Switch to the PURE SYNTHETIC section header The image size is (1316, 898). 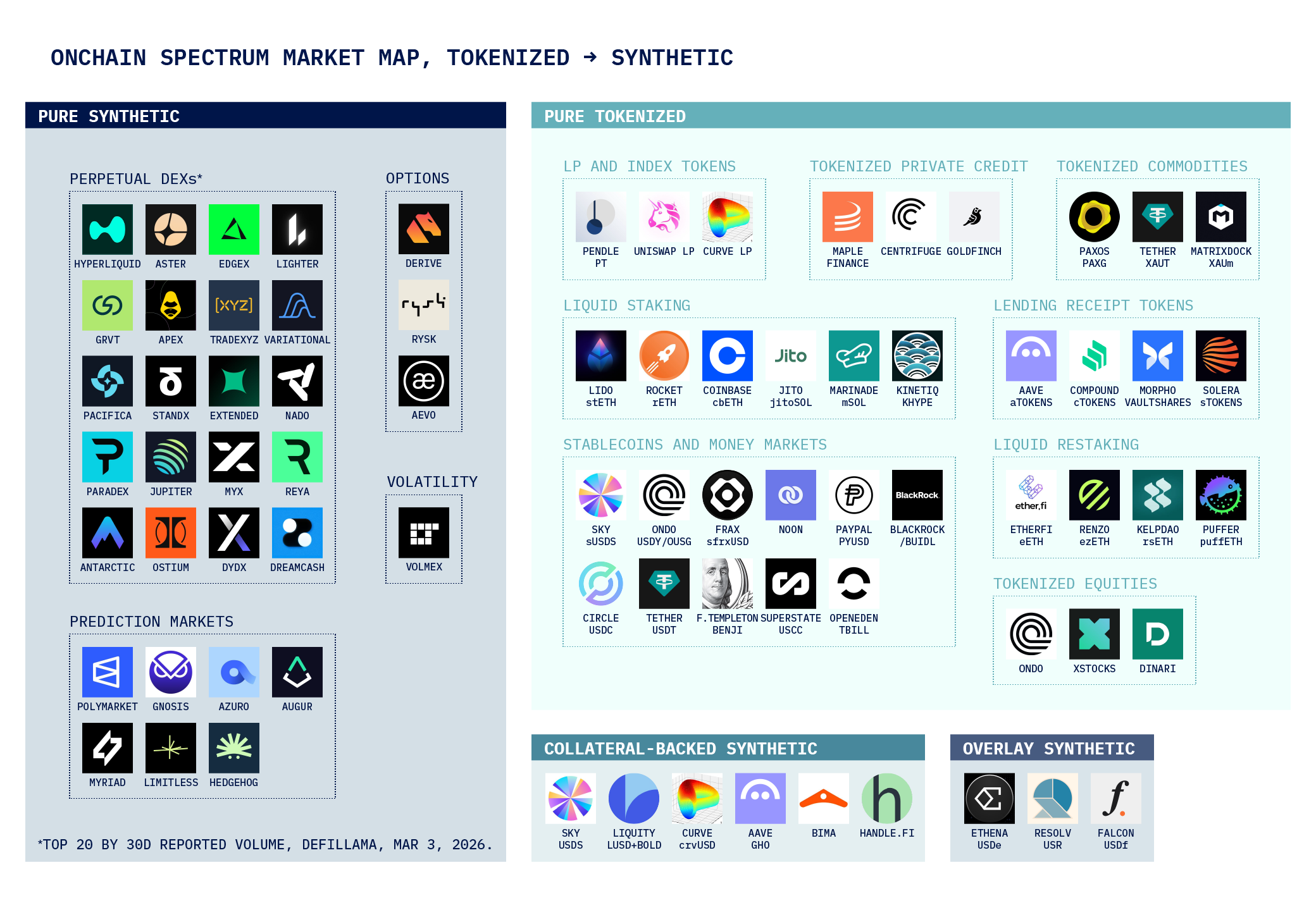click(x=109, y=116)
